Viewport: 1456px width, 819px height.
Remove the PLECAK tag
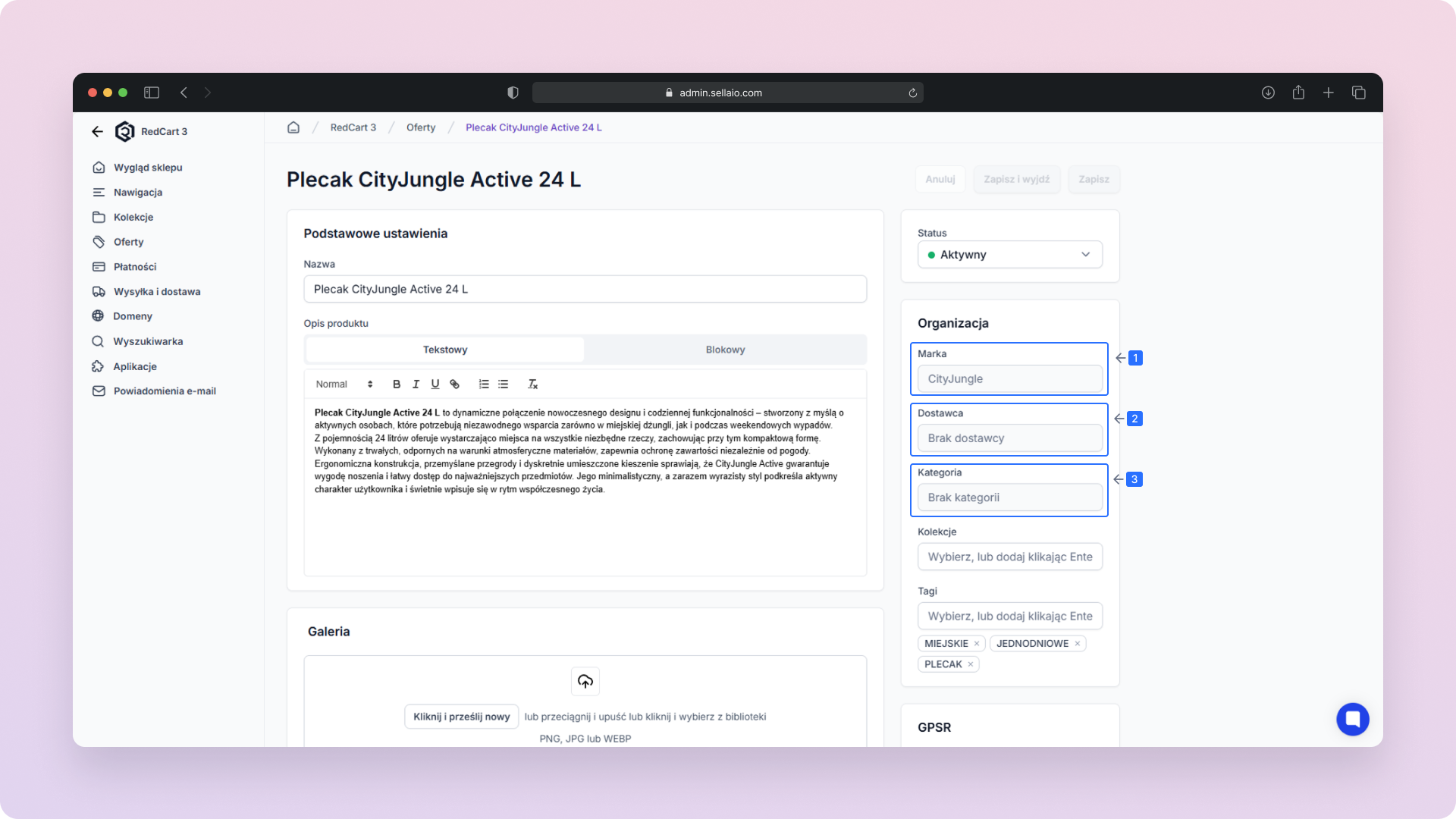click(970, 664)
